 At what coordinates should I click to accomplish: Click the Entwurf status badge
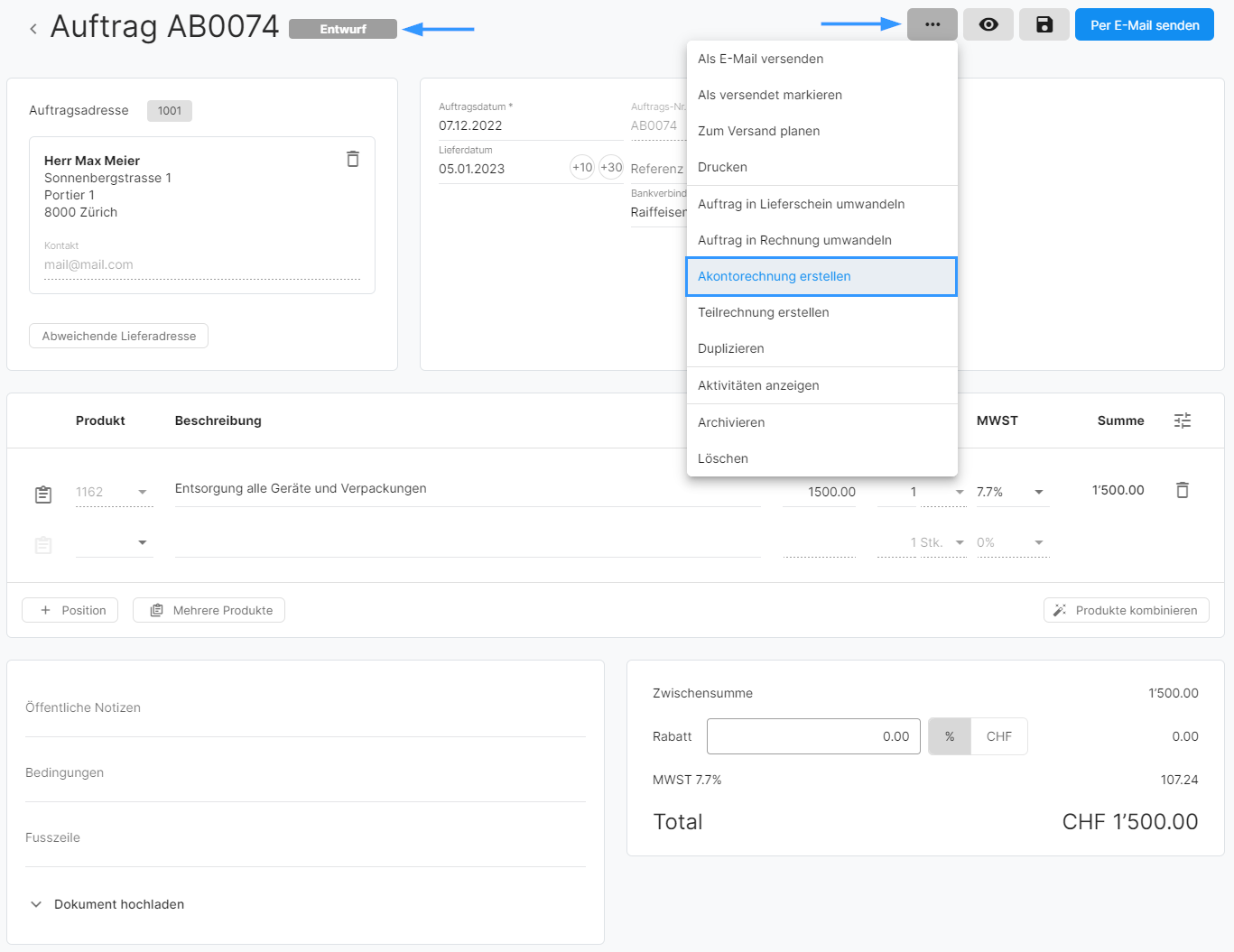pyautogui.click(x=343, y=29)
